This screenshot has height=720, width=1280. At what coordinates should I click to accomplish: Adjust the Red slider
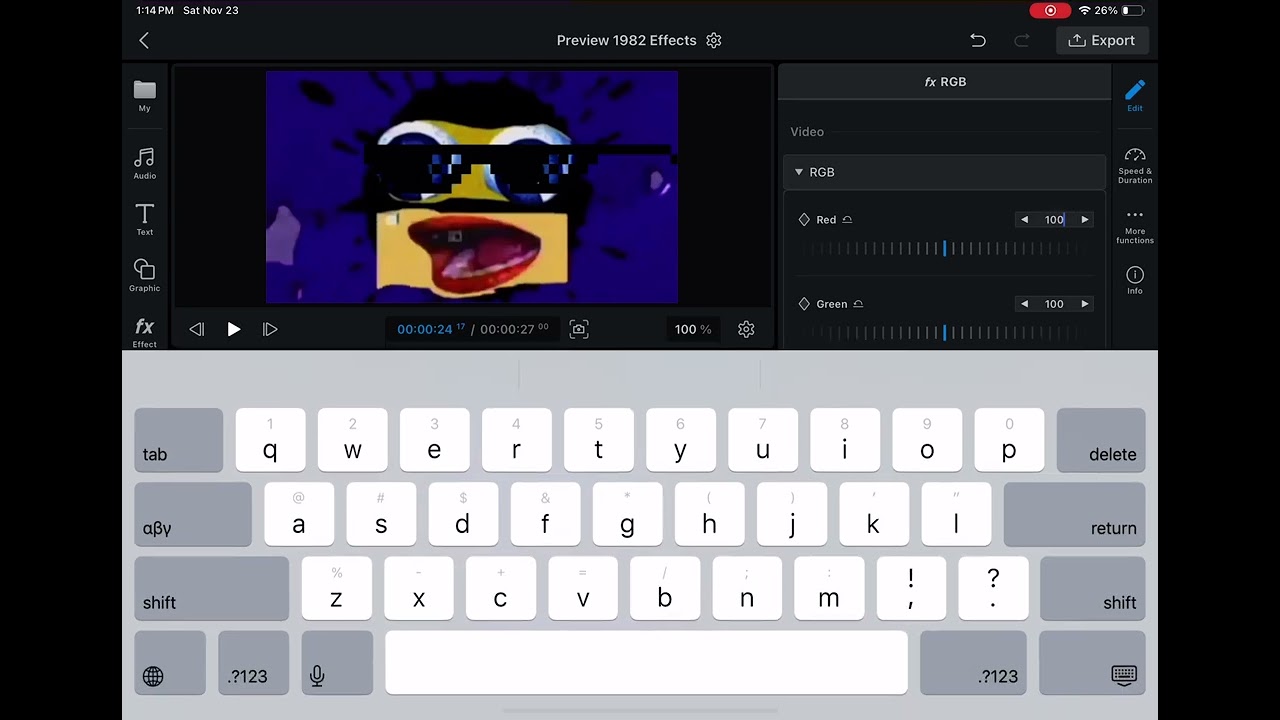[x=944, y=248]
